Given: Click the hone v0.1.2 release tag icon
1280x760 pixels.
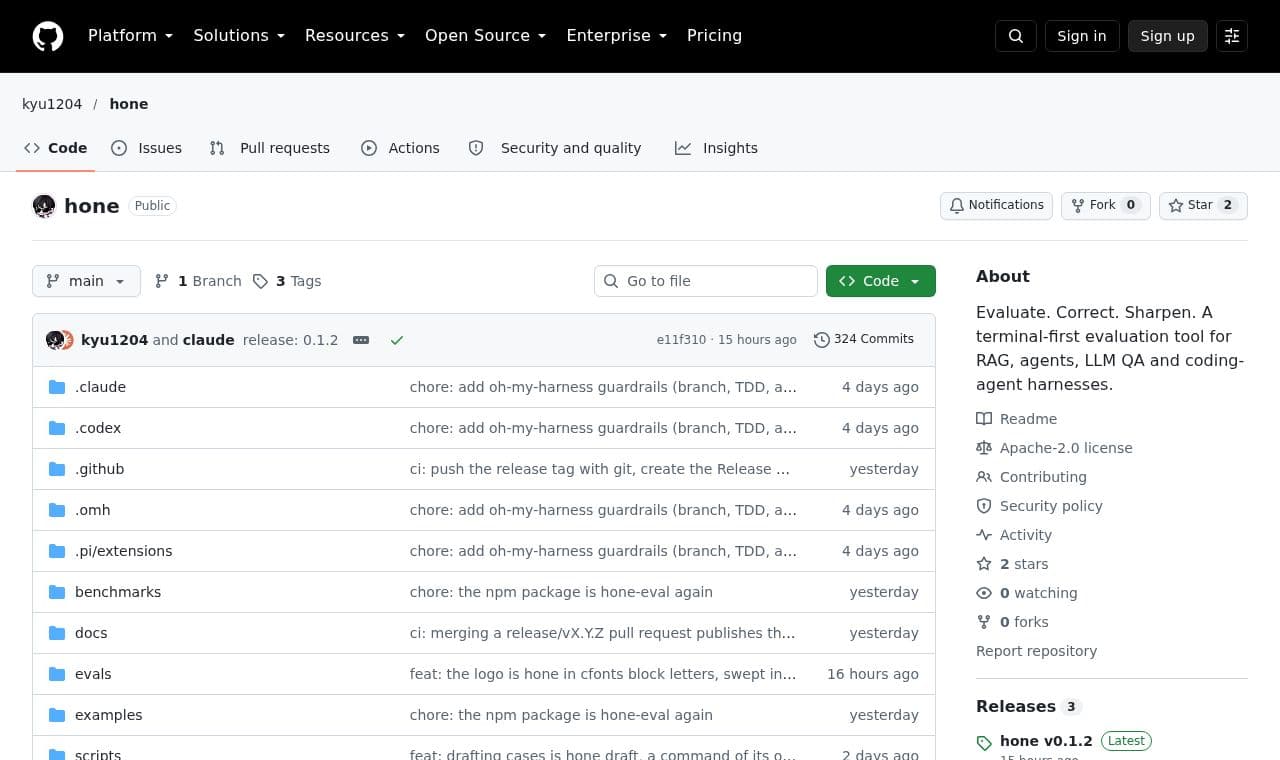Looking at the screenshot, I should 984,742.
